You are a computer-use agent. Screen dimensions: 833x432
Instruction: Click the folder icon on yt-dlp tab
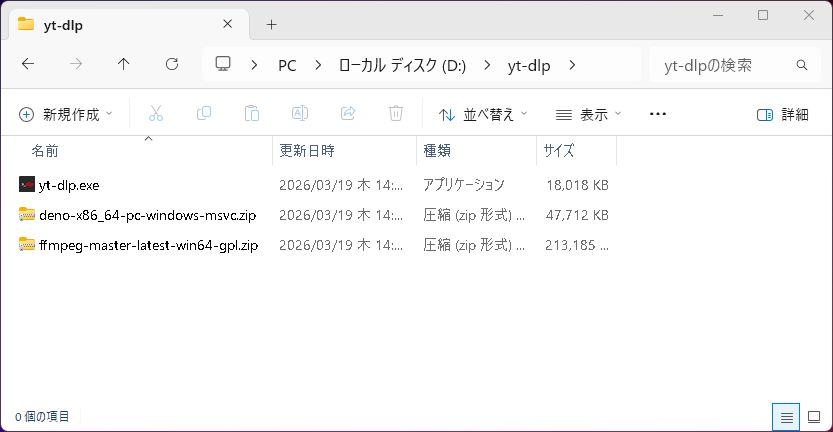pos(26,24)
